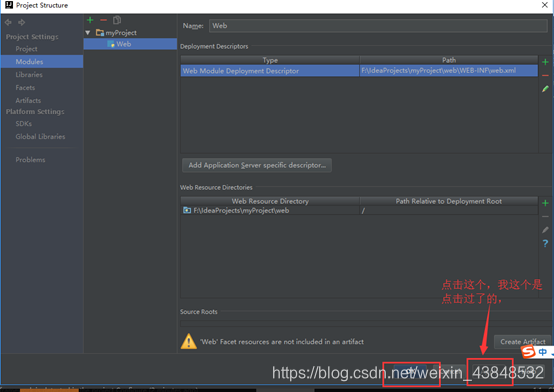Select the myProject module node
This screenshot has height=392, width=554.
121,33
